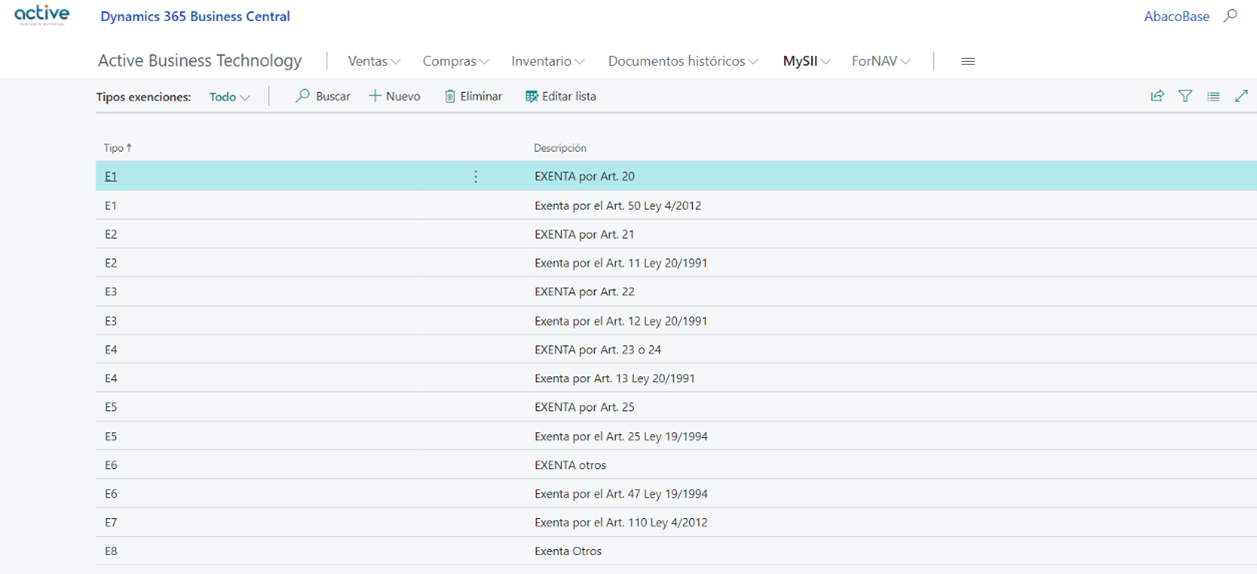Select 'Exenta por el Art. 47 Ley 19/1994'
1257x574 pixels.
point(621,494)
